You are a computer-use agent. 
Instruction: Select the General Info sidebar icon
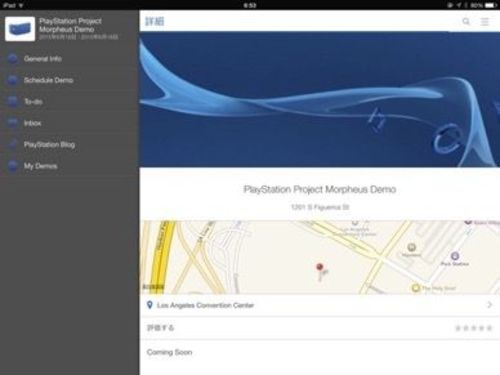coord(13,59)
